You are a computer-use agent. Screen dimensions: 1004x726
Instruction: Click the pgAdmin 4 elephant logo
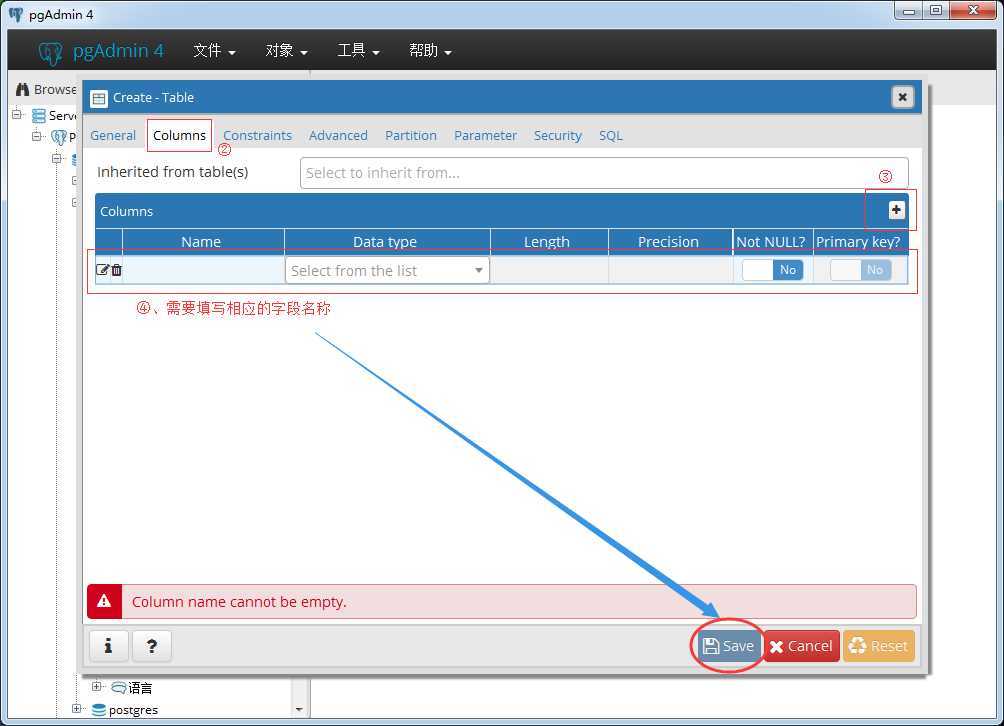(x=50, y=52)
